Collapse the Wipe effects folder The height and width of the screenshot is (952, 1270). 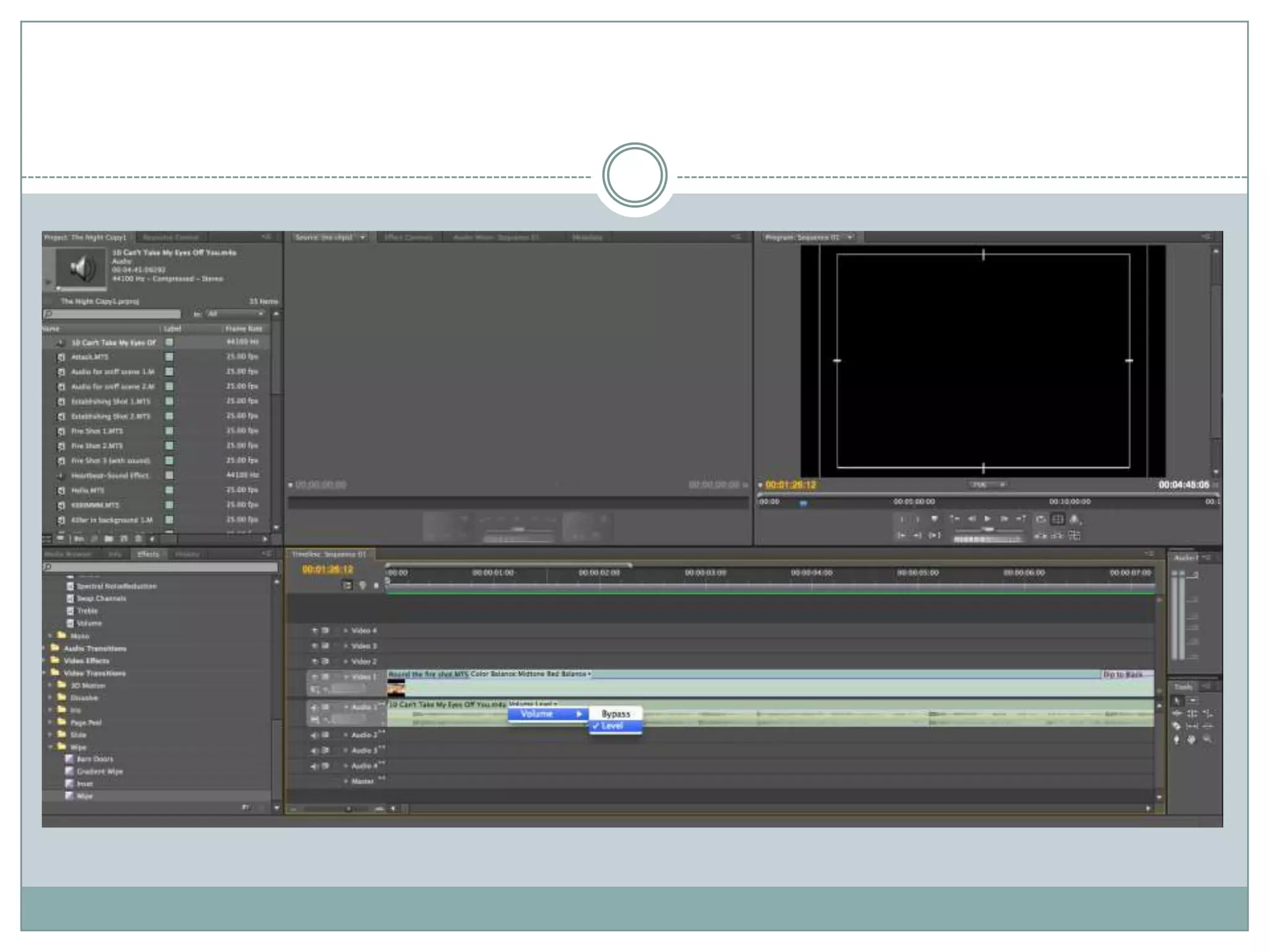[50, 747]
